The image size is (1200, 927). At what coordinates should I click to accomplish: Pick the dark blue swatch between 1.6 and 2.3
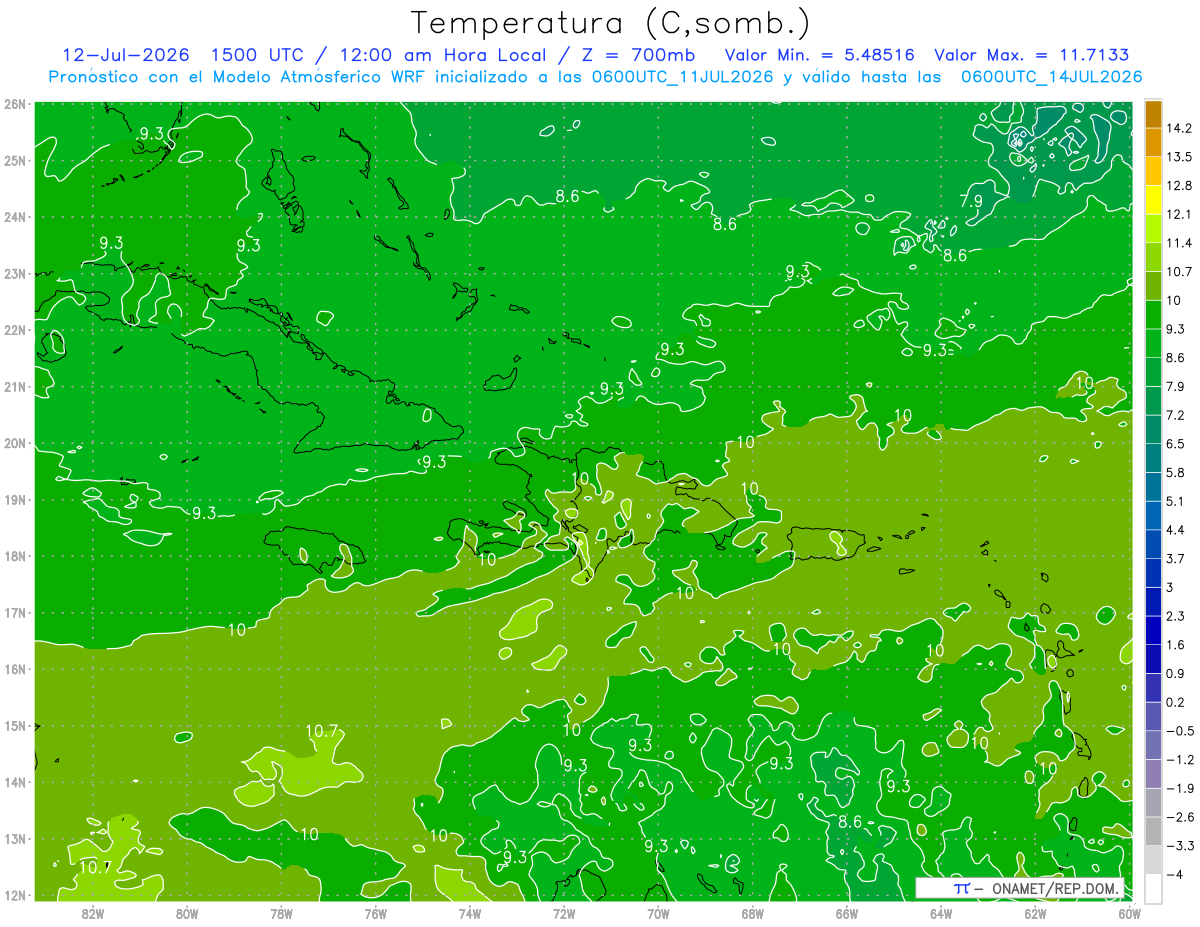1153,630
